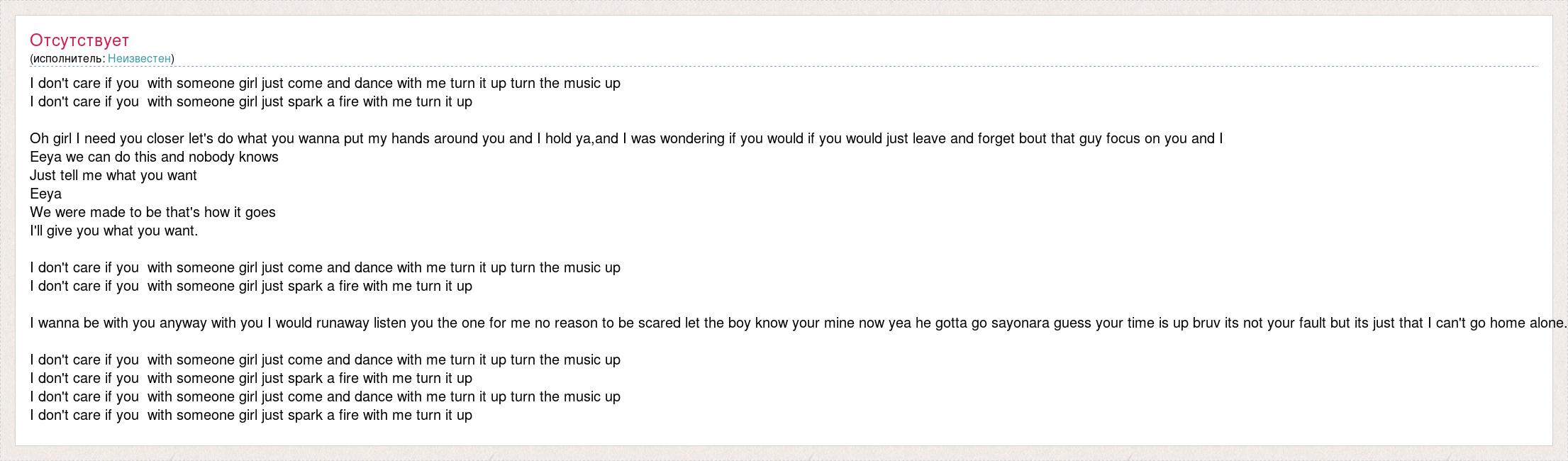Image resolution: width=1568 pixels, height=461 pixels.
Task: Click the word 'runaway' in the long verse
Action: tap(343, 323)
